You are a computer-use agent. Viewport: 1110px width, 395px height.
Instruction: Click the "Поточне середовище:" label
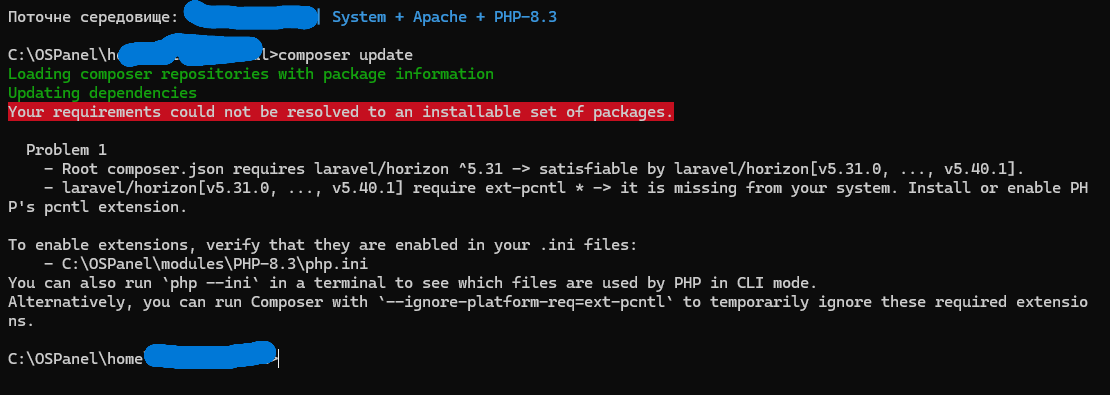[x=93, y=17]
